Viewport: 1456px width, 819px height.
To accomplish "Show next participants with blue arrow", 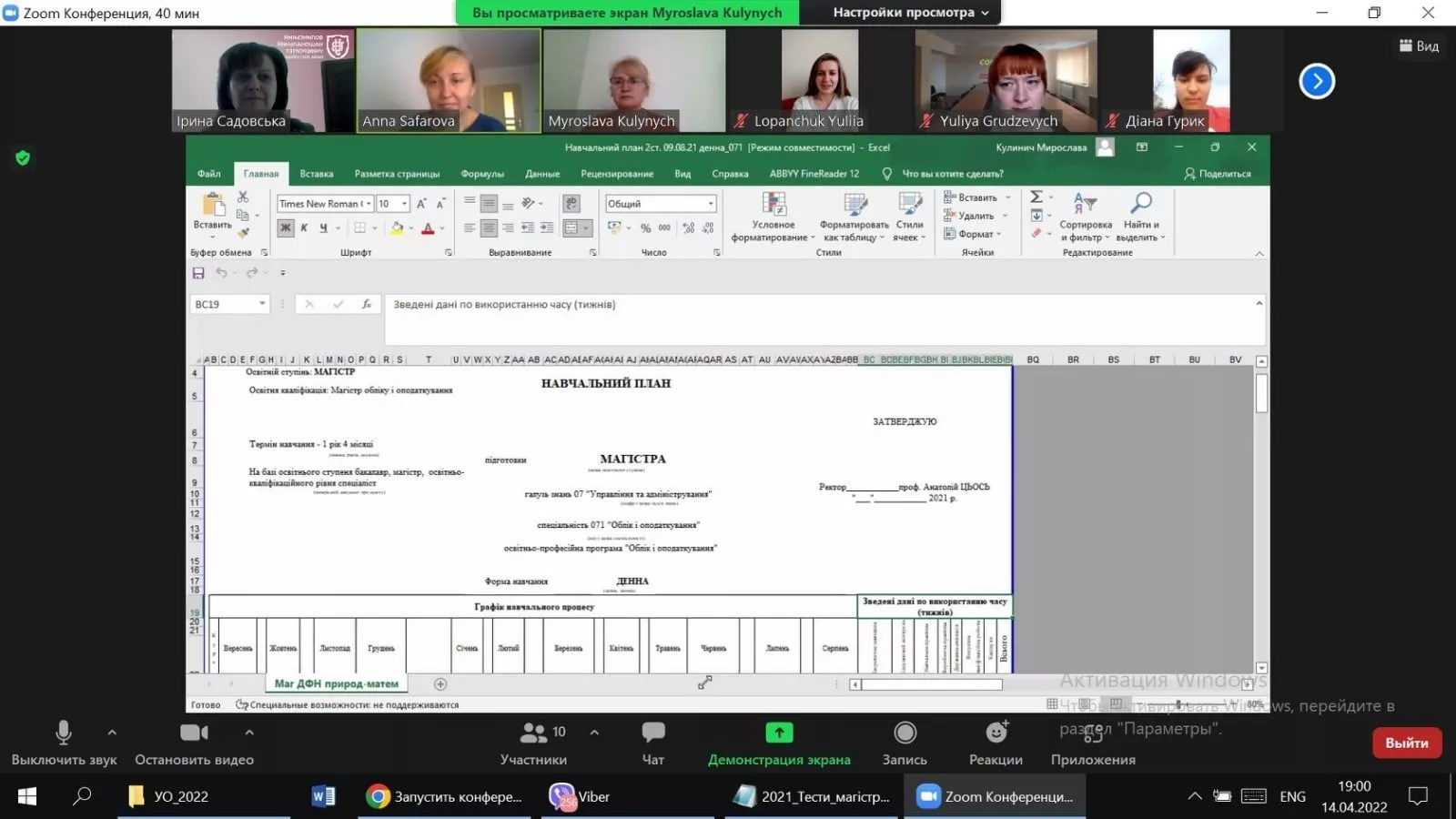I will [x=1316, y=81].
